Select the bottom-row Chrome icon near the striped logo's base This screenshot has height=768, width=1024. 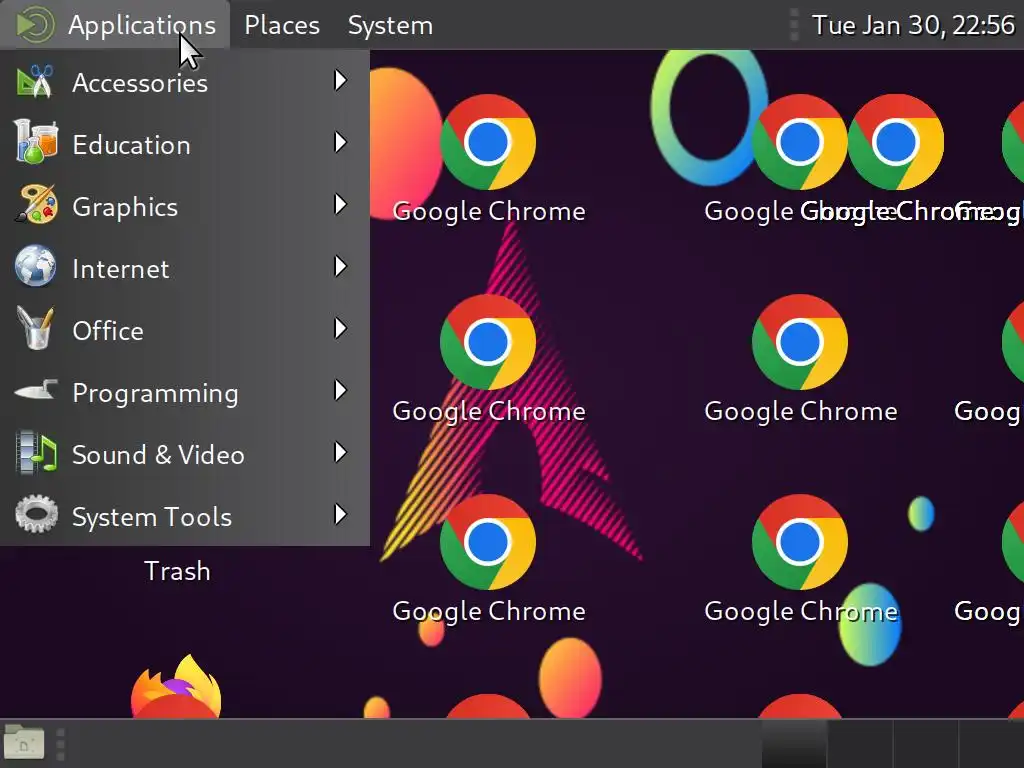tap(488, 541)
